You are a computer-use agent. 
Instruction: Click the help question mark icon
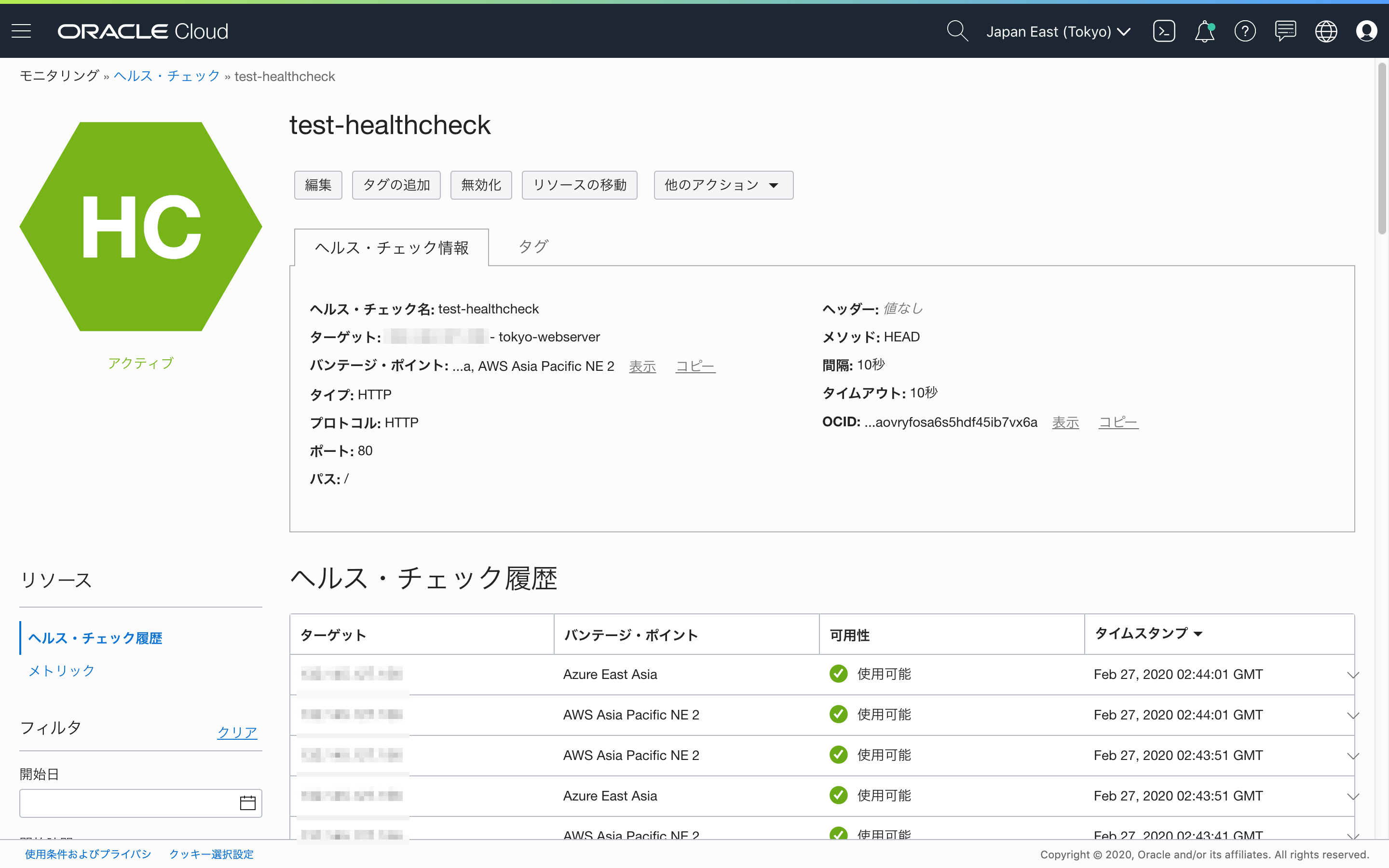pos(1245,31)
